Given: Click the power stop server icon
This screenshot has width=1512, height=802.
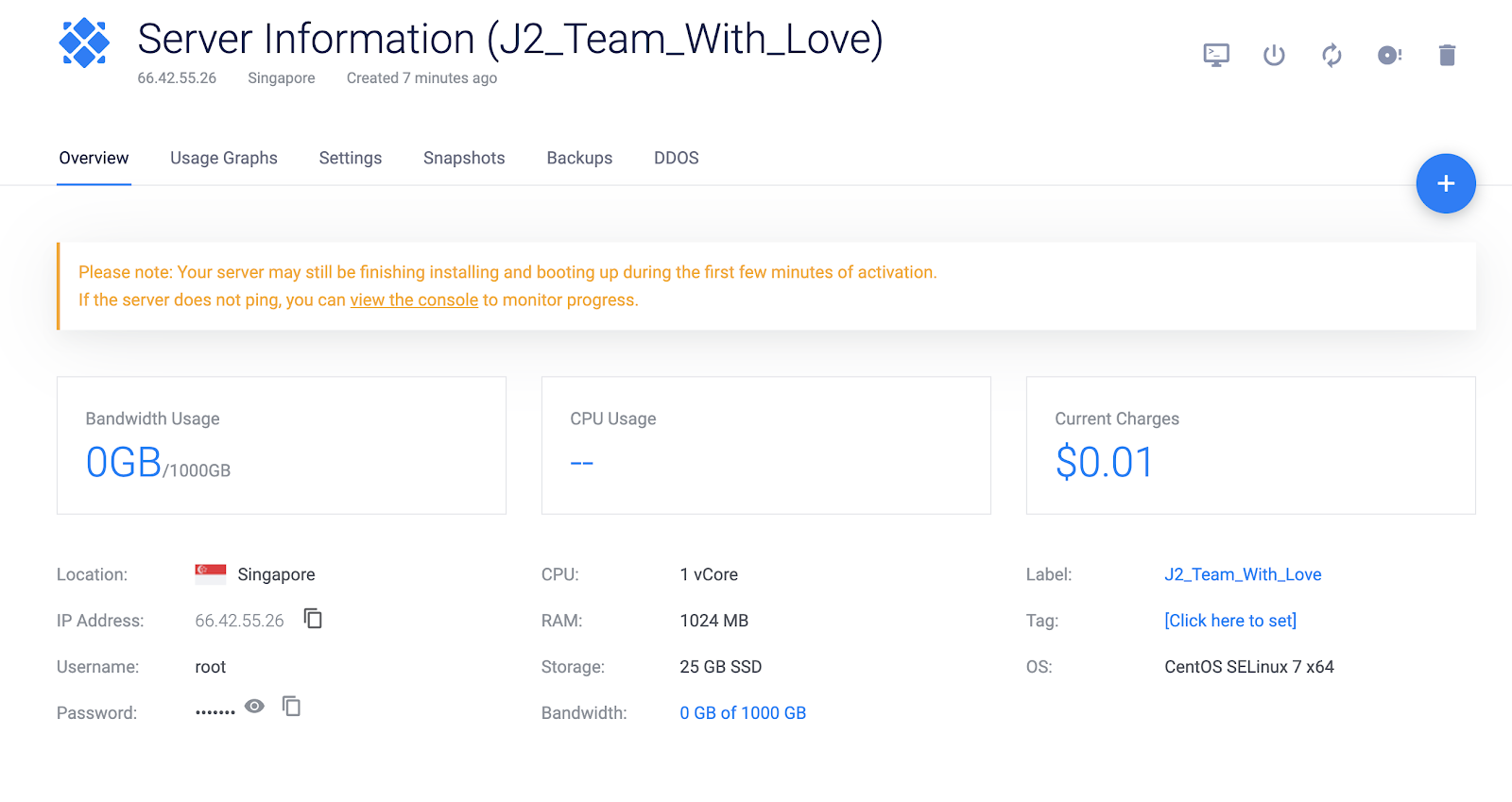Looking at the screenshot, I should [x=1274, y=55].
